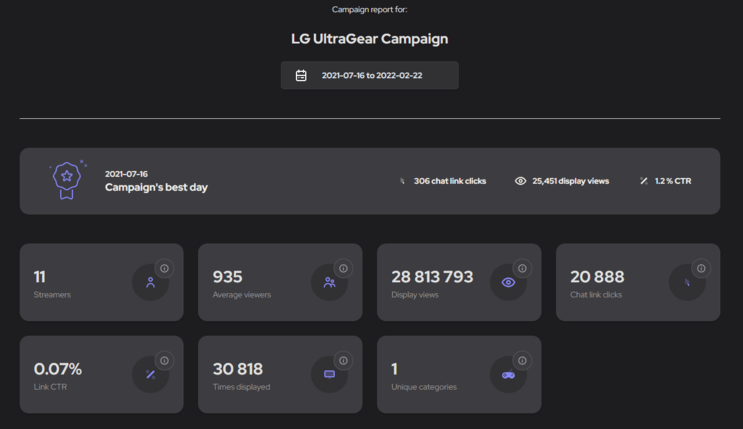Click the 'Average viewers' label
Viewport: 743px width, 429px height.
point(242,295)
